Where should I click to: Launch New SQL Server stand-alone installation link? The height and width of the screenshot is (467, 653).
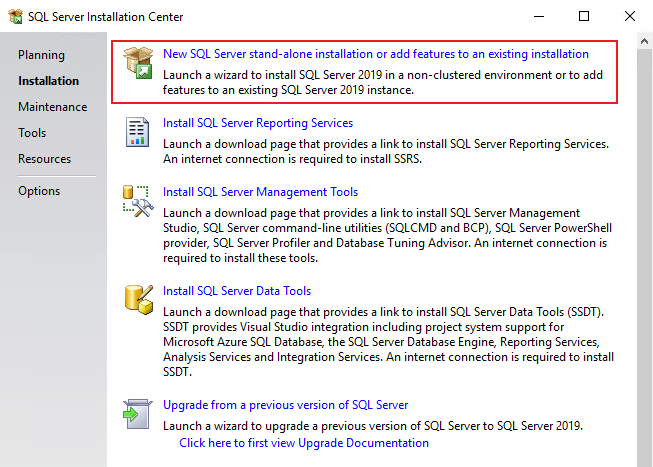(376, 54)
